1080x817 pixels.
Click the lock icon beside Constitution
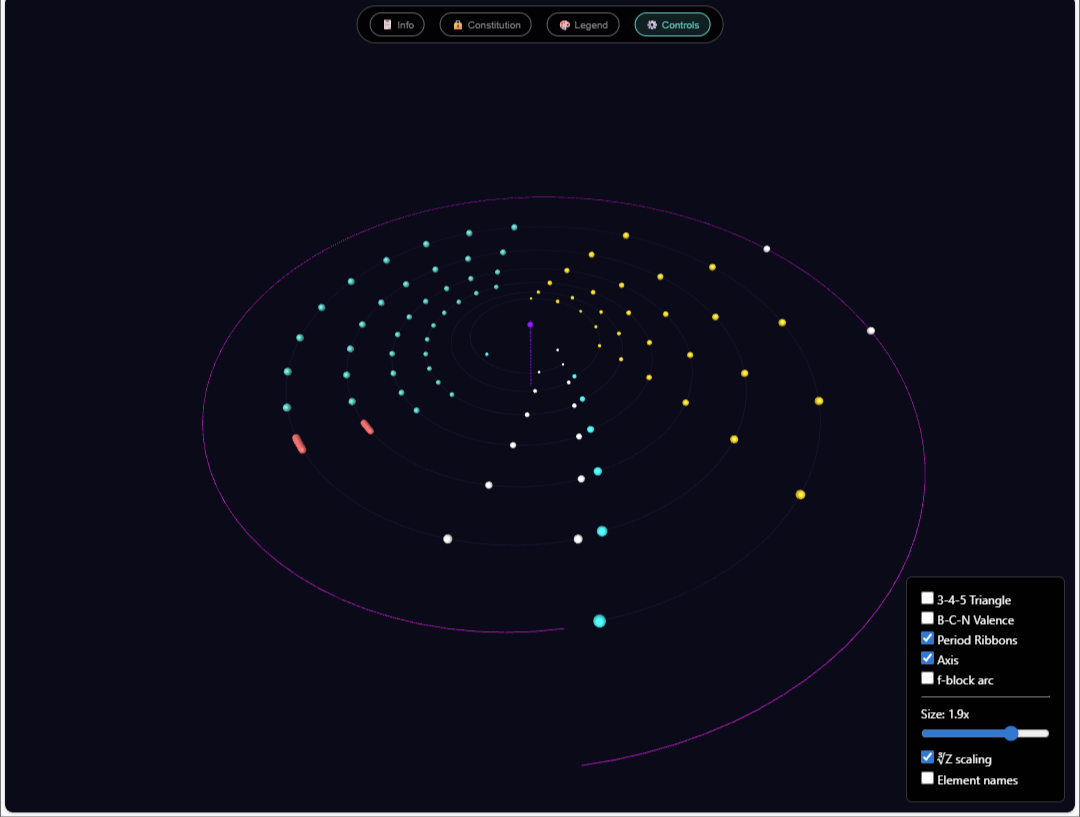[458, 25]
